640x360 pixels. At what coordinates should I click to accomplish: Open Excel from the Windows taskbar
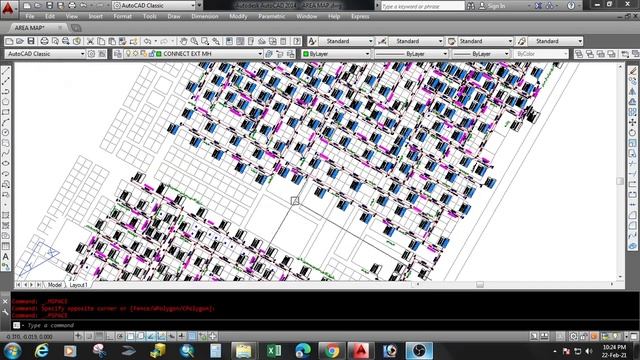pos(274,351)
